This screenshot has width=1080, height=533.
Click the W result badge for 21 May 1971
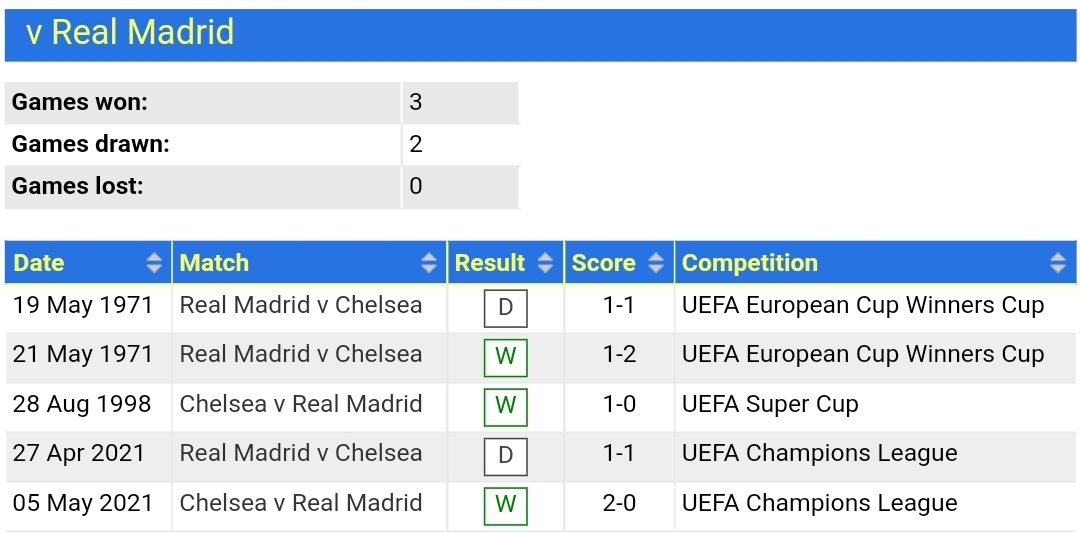(506, 357)
